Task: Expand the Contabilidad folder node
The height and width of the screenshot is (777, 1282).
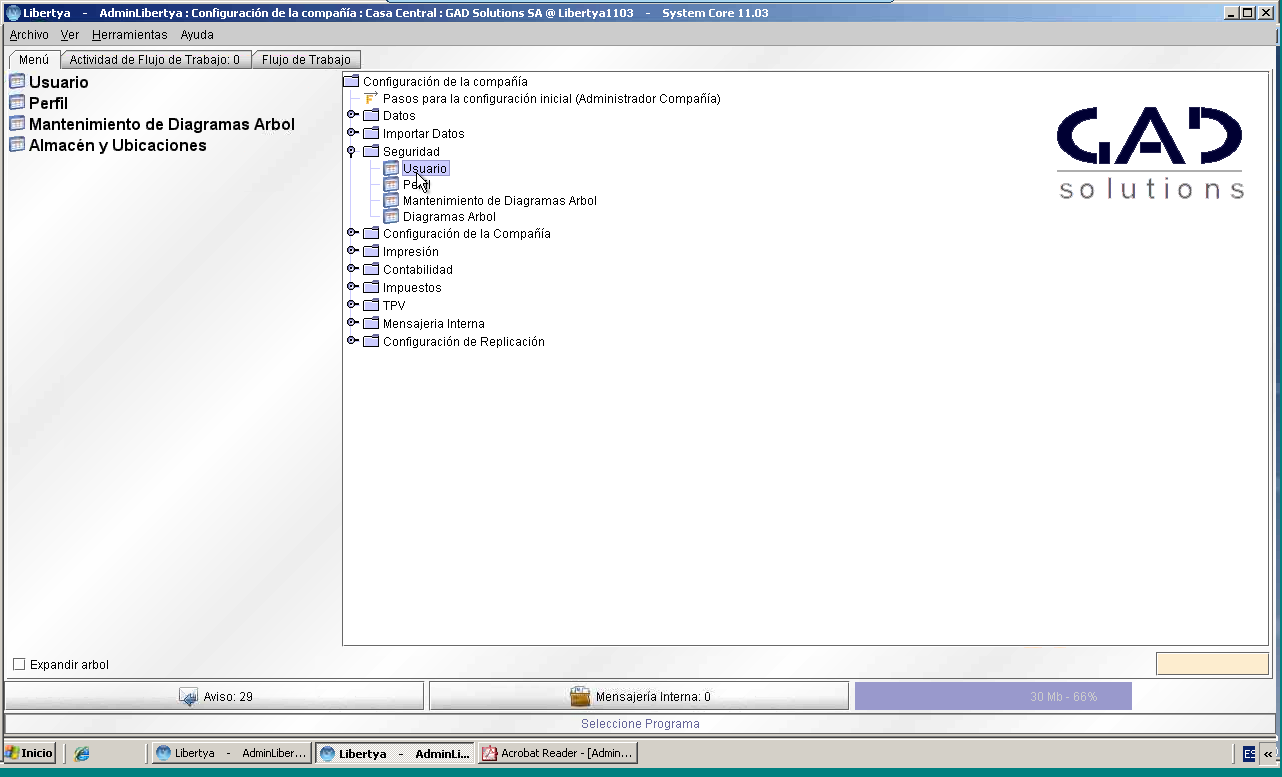Action: click(352, 269)
